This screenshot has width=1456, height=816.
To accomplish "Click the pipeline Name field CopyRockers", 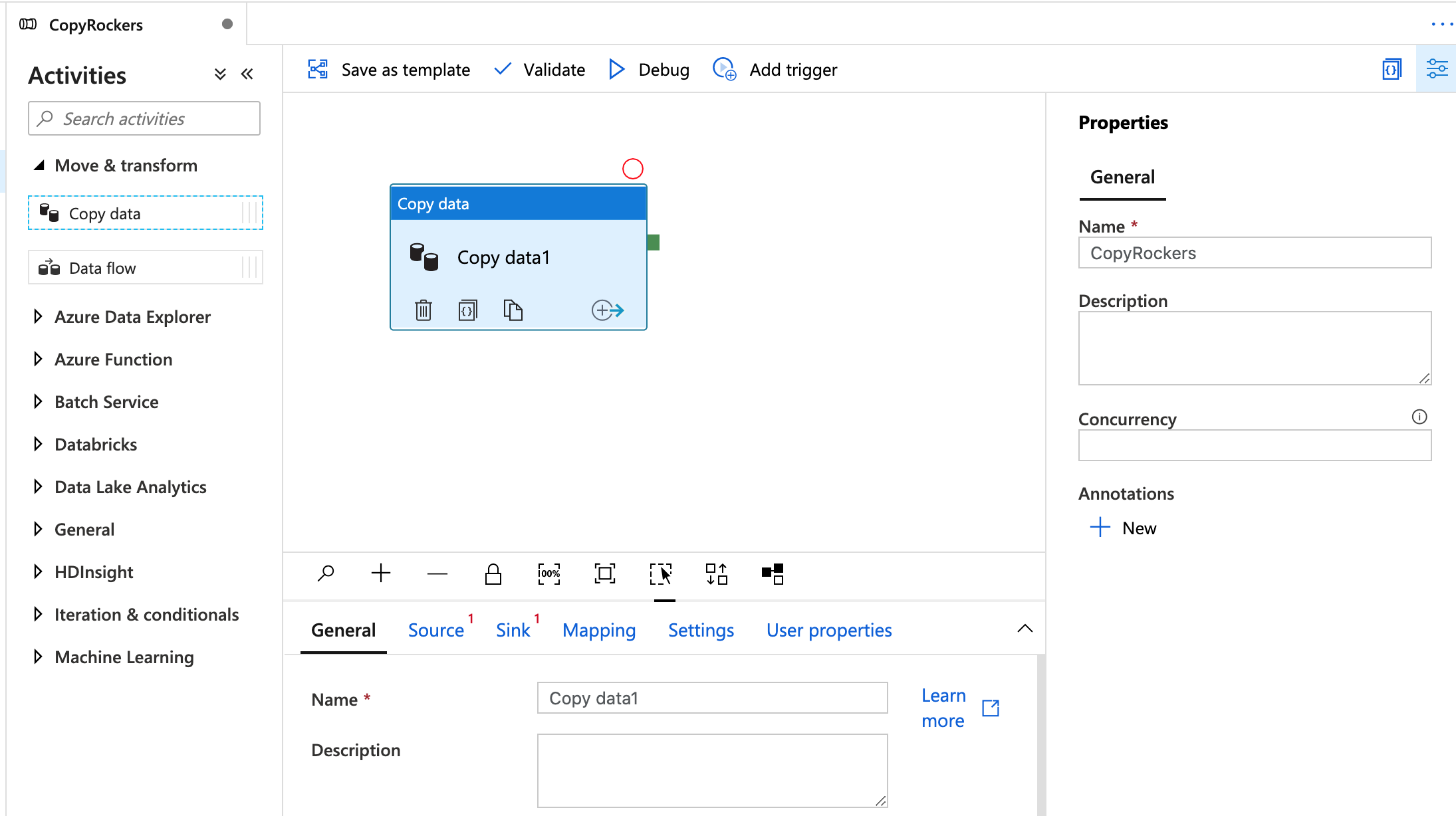I will click(x=1255, y=253).
